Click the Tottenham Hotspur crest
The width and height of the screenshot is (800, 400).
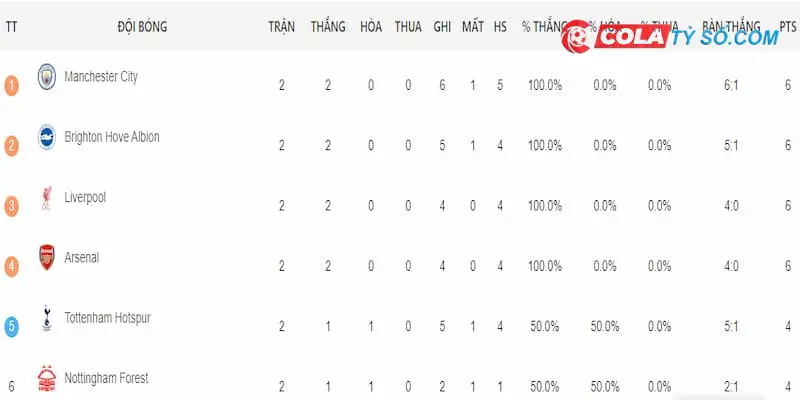point(47,318)
